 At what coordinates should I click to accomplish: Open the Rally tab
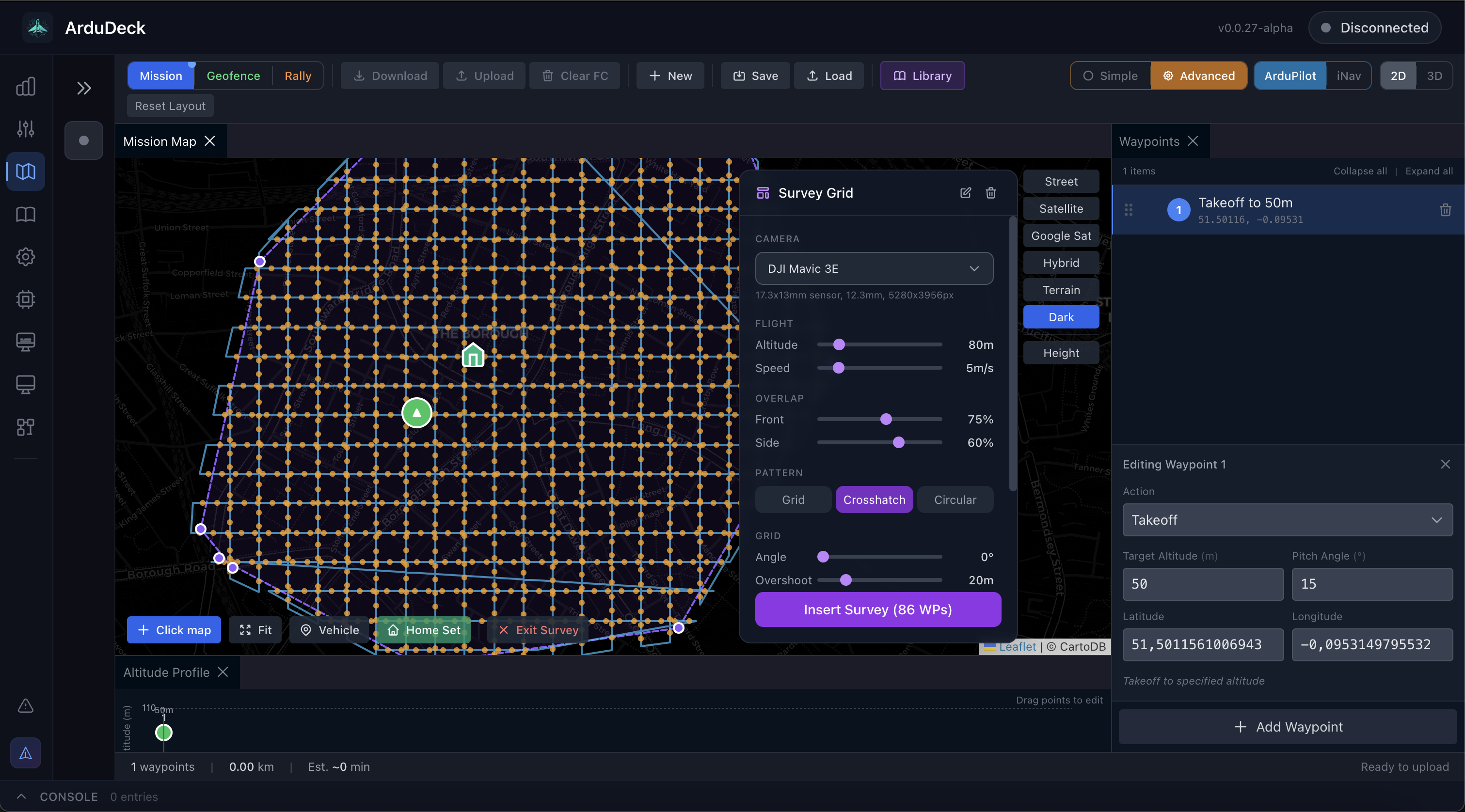[x=298, y=76]
